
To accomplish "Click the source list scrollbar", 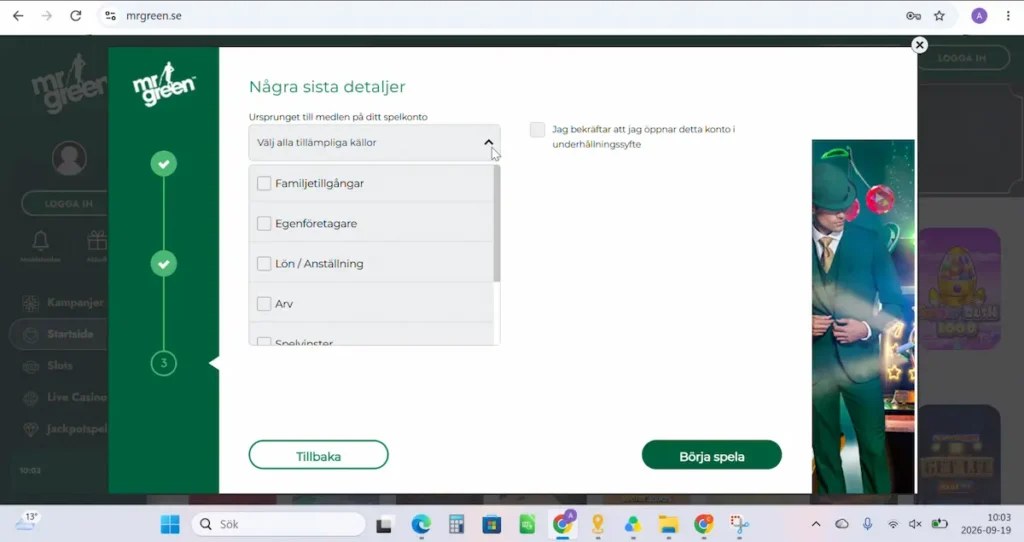I will (x=497, y=223).
